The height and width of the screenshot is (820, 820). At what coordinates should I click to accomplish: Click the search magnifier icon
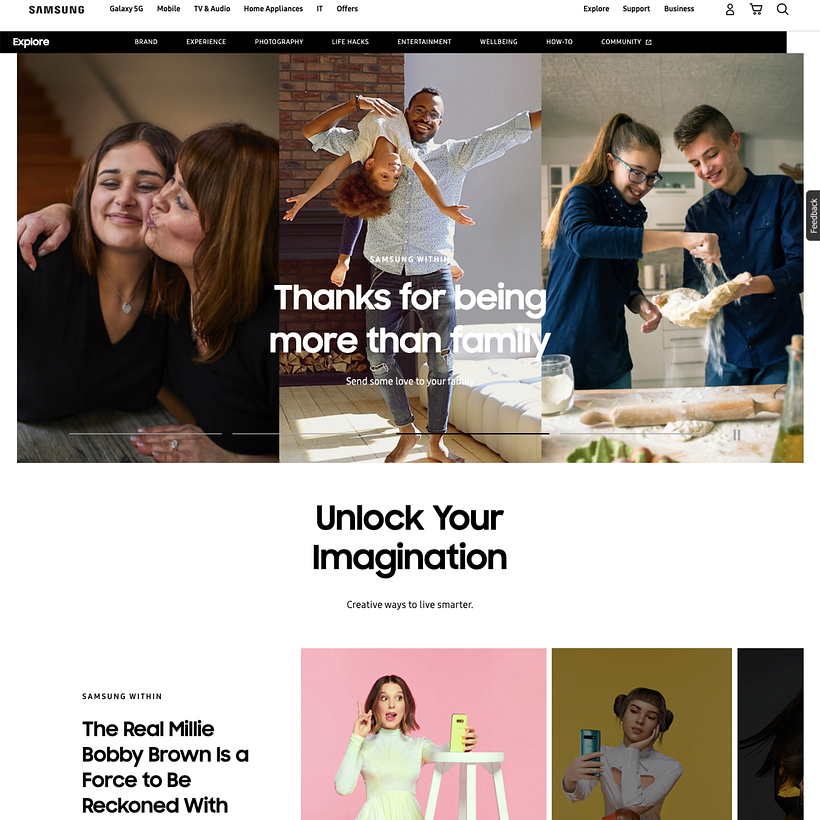tap(782, 9)
